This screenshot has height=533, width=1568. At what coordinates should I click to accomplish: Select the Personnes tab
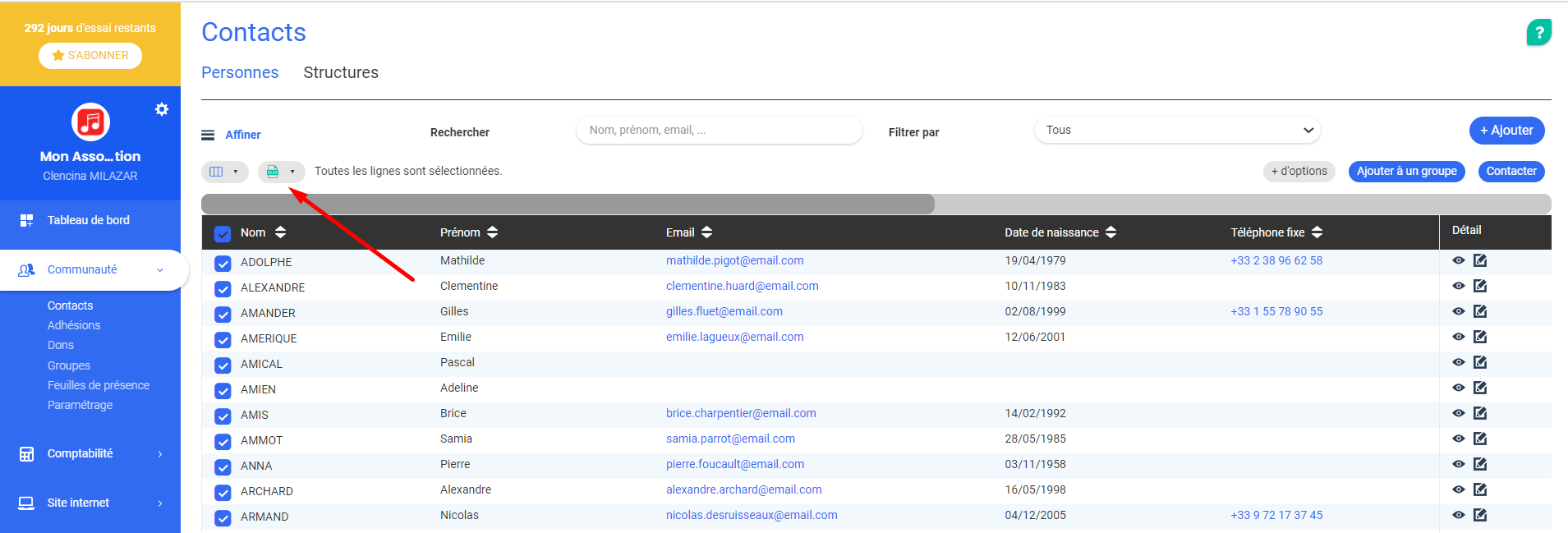click(x=240, y=72)
